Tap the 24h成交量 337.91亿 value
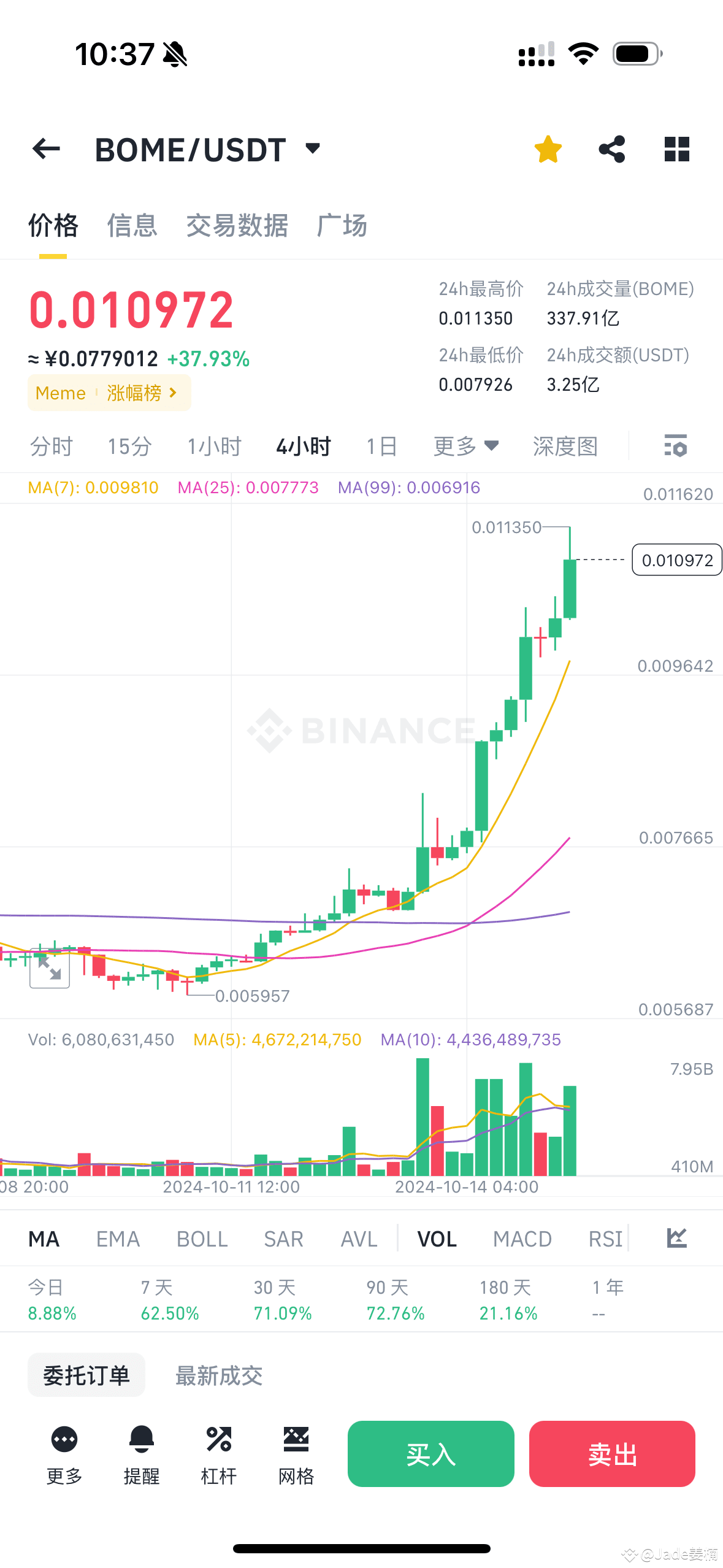 583,318
